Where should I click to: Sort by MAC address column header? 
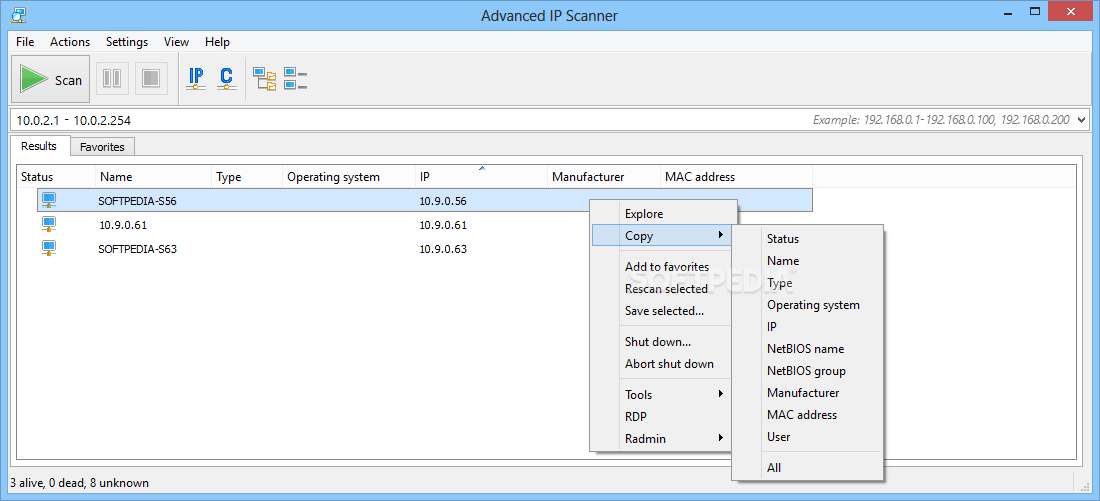pyautogui.click(x=737, y=177)
